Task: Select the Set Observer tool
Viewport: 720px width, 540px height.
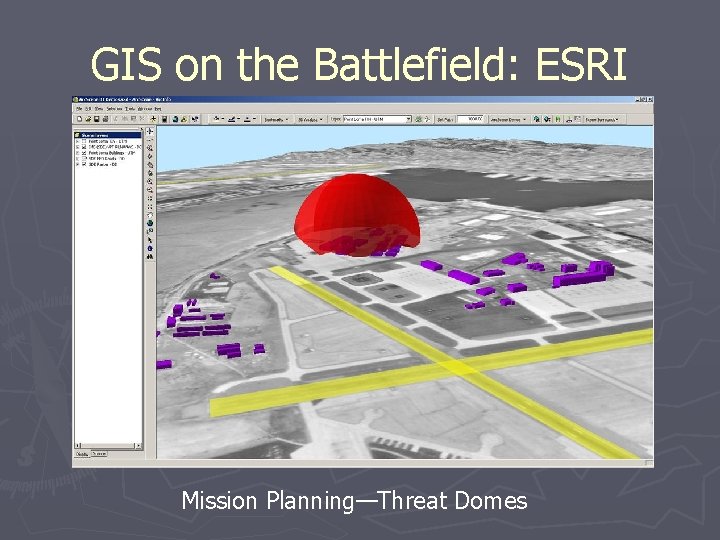Action: (150, 174)
